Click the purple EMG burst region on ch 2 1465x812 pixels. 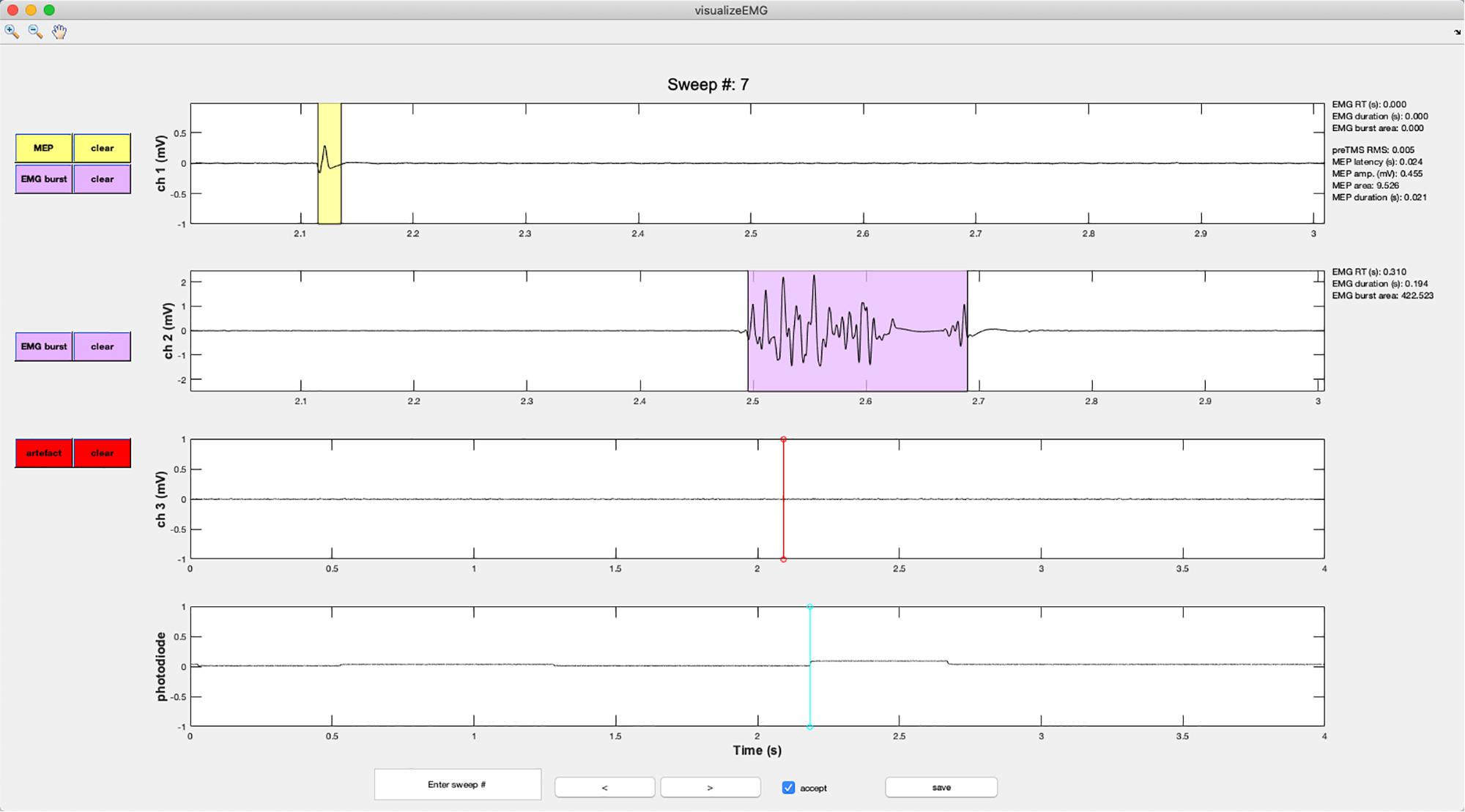858,331
